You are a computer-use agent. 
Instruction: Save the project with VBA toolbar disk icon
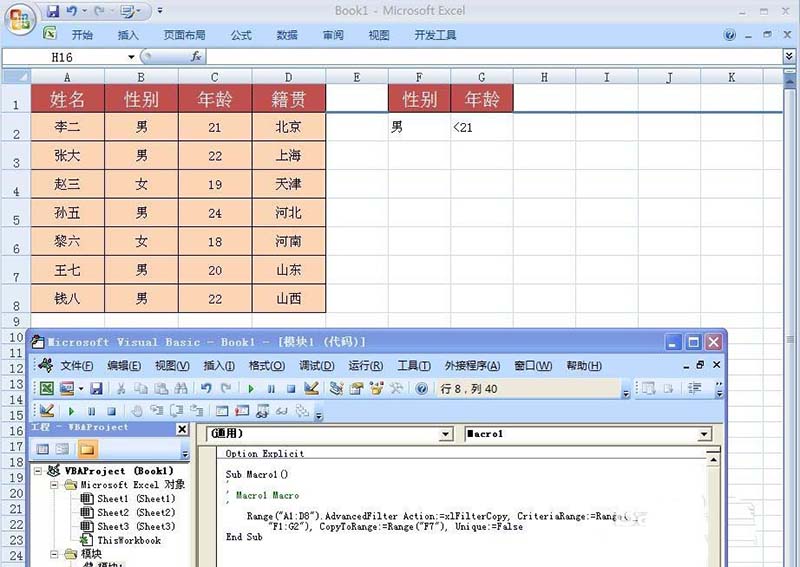pyautogui.click(x=96, y=389)
